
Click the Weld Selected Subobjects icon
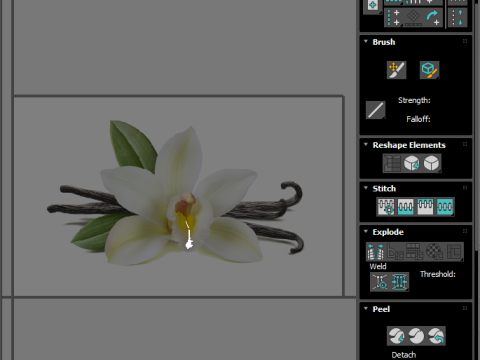[x=399, y=282]
